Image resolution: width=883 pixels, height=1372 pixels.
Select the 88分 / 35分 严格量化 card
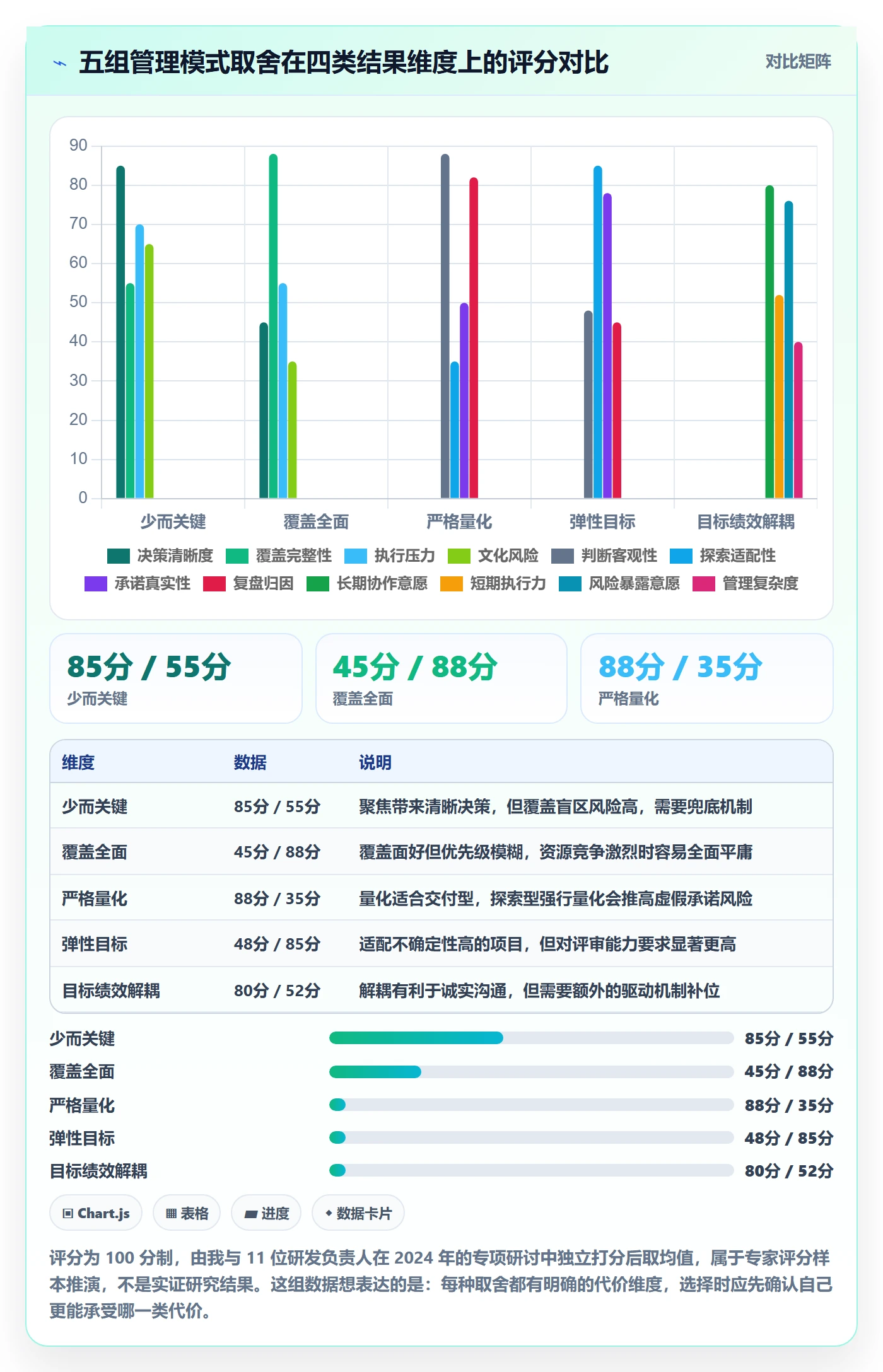coord(707,678)
